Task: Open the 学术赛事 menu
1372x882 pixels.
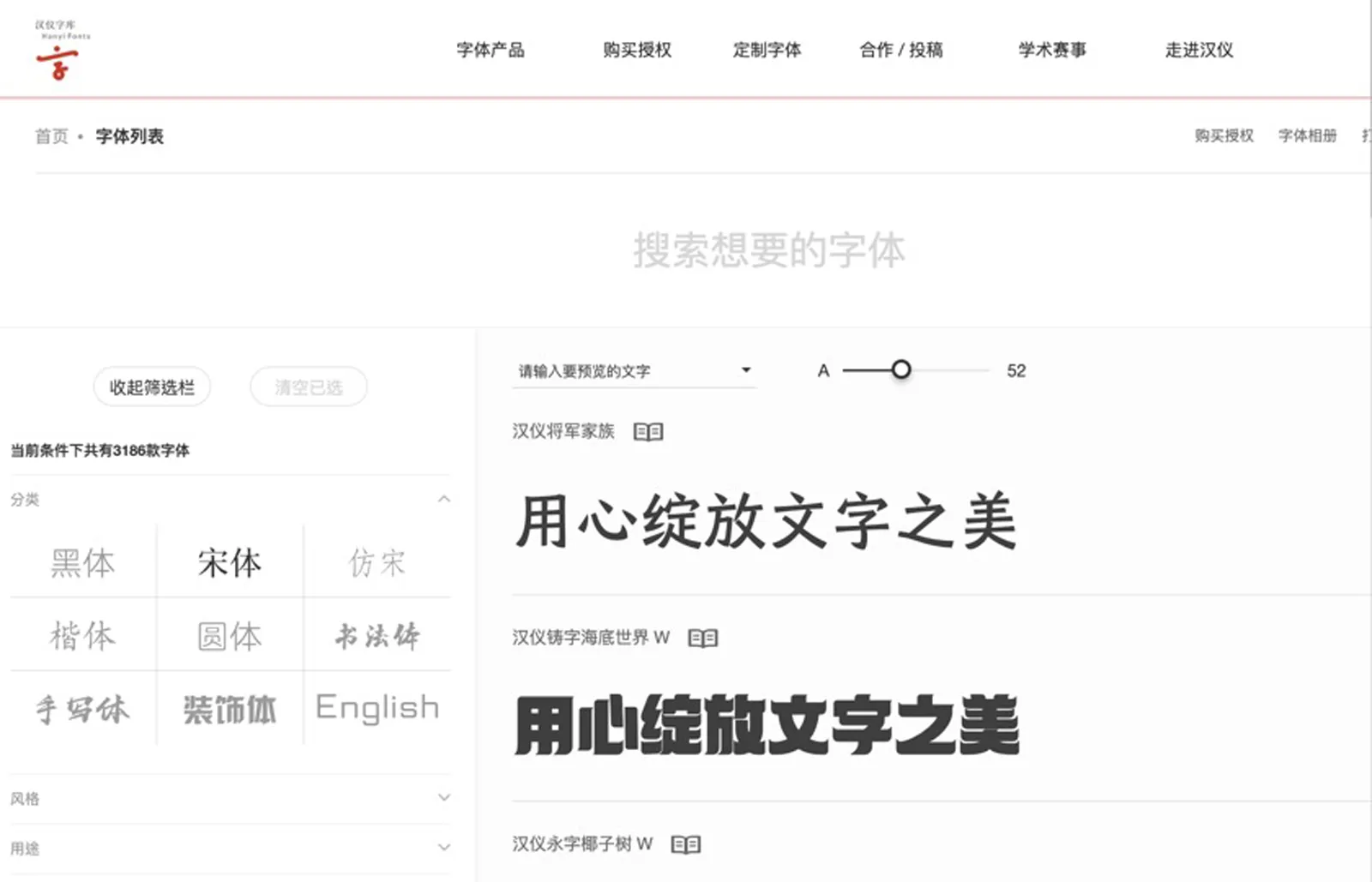Action: pyautogui.click(x=1052, y=50)
